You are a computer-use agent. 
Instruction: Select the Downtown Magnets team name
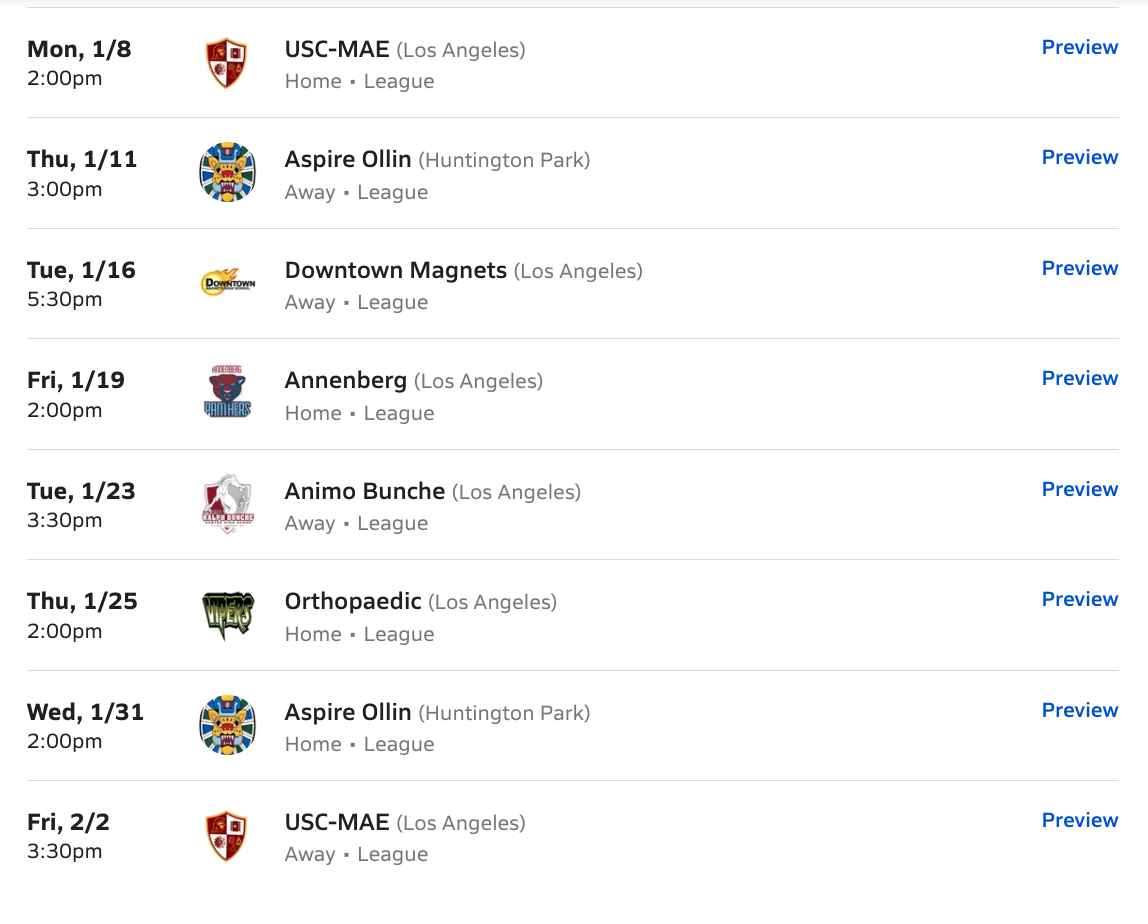[395, 270]
